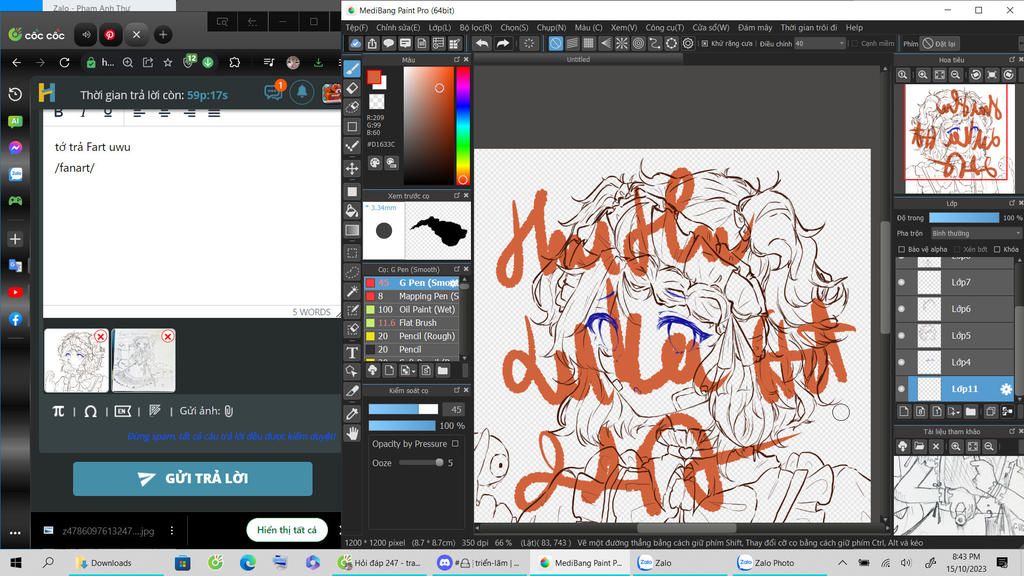Click GỬI TRẢ LỜI button
The height and width of the screenshot is (576, 1024).
[x=193, y=479]
